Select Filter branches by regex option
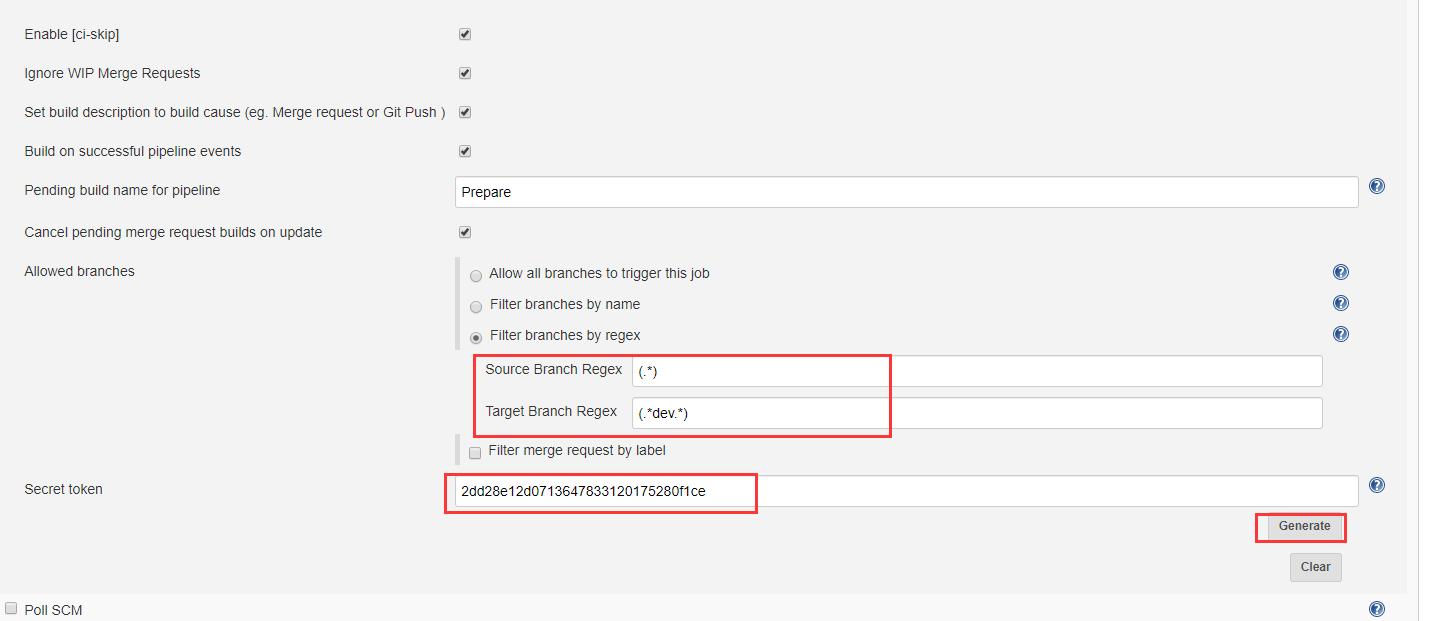 coord(476,338)
